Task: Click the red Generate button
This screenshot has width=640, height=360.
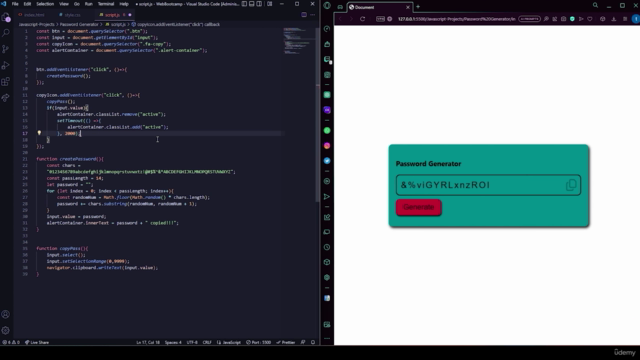Action: (418, 207)
